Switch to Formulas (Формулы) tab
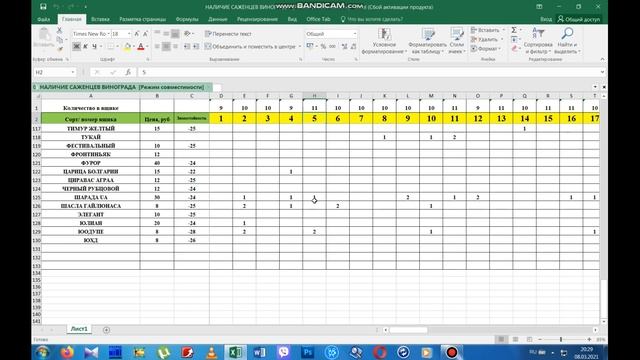The height and width of the screenshot is (360, 640). [x=187, y=19]
